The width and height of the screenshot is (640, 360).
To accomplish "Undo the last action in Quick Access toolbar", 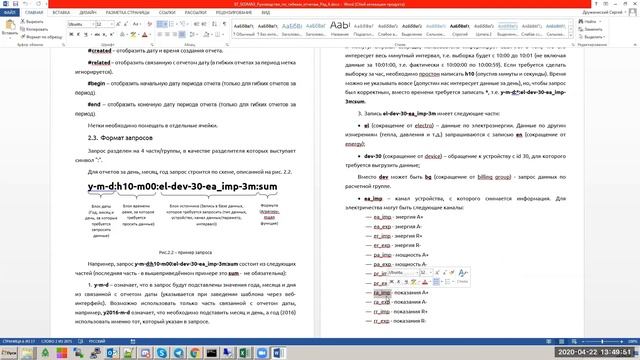I will pyautogui.click(x=25, y=4).
